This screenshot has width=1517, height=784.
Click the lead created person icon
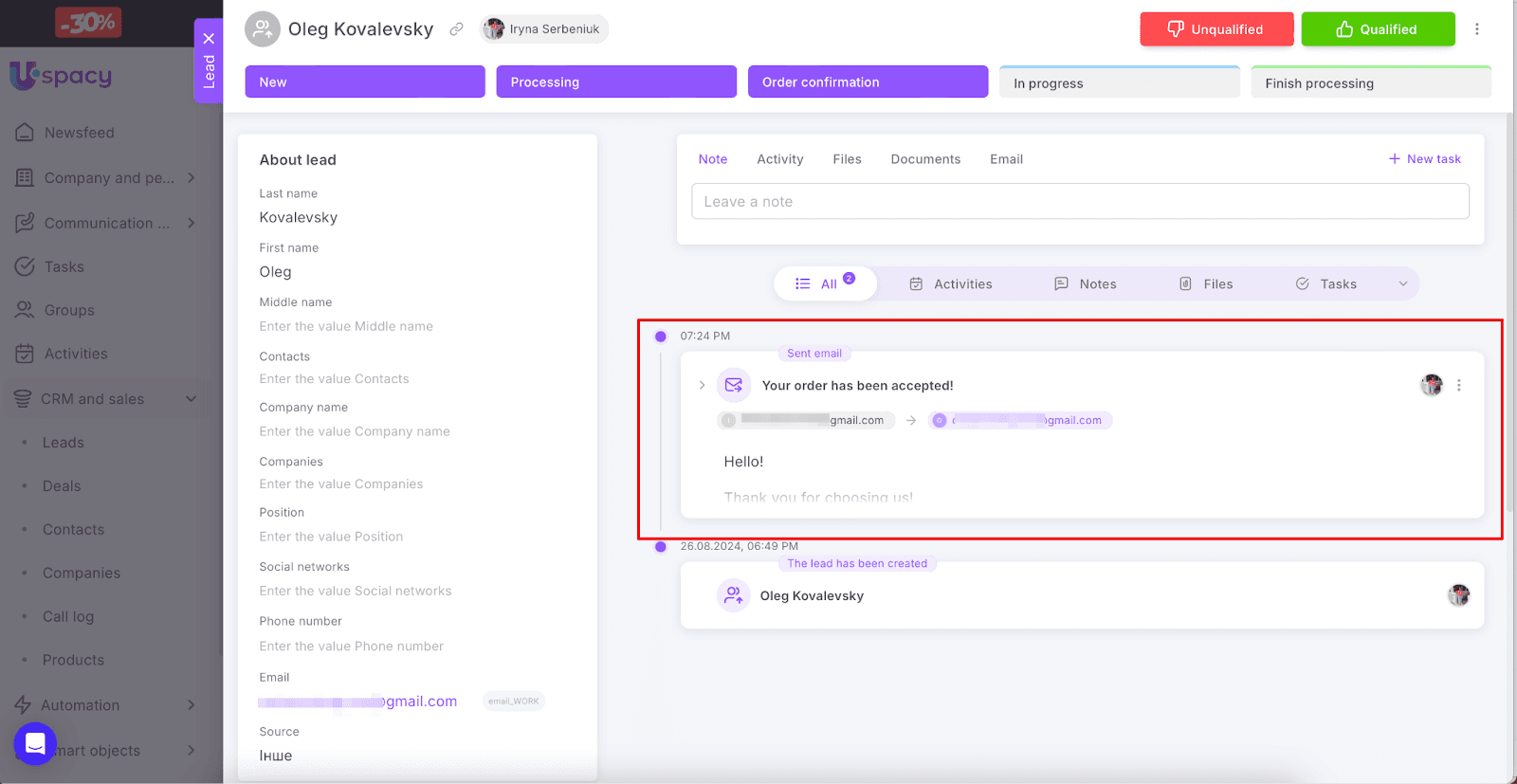(733, 595)
